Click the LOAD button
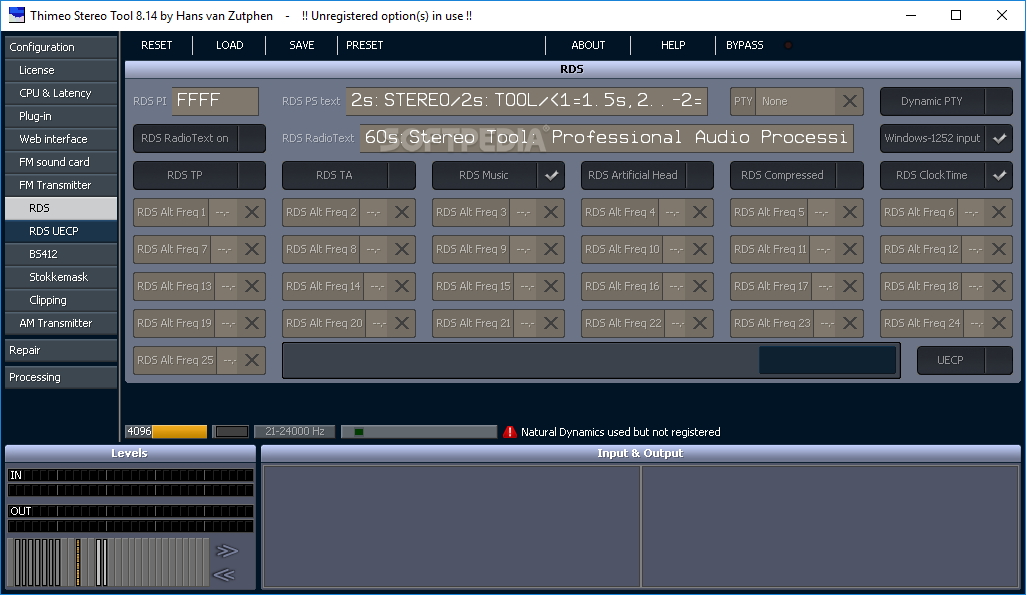Screen dimensions: 1026x595 (230, 45)
